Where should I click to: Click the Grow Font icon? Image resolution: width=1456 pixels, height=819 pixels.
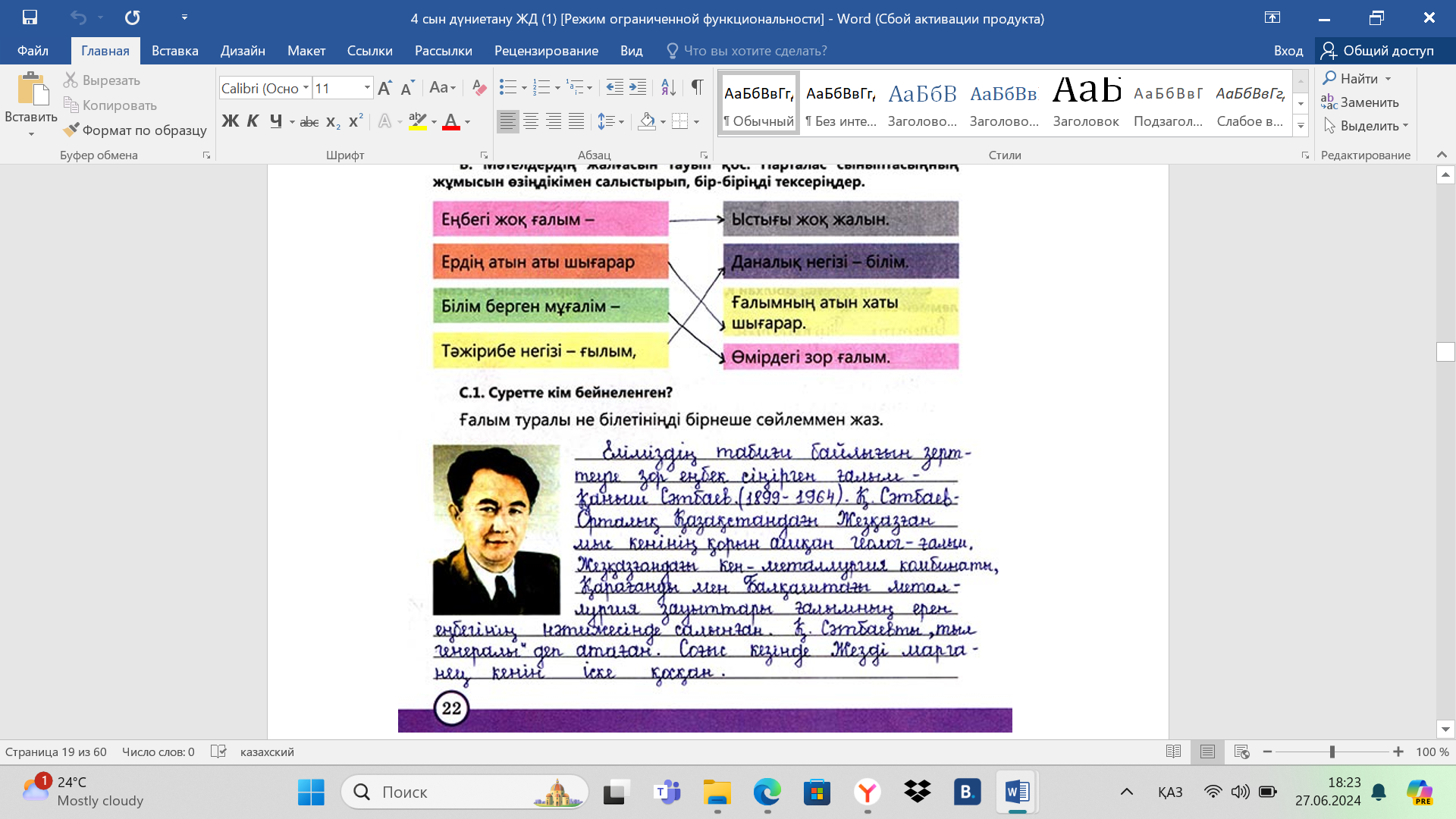click(384, 88)
